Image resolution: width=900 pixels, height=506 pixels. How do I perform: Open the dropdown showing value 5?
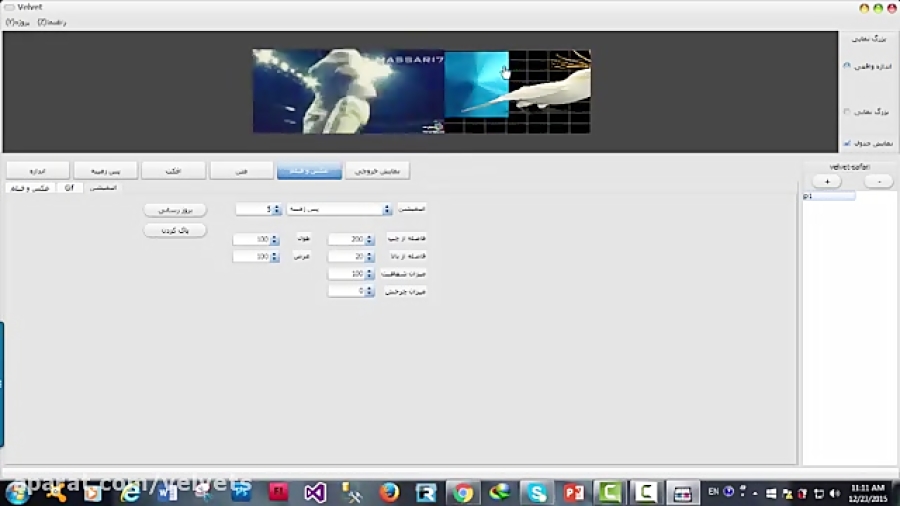[257, 209]
